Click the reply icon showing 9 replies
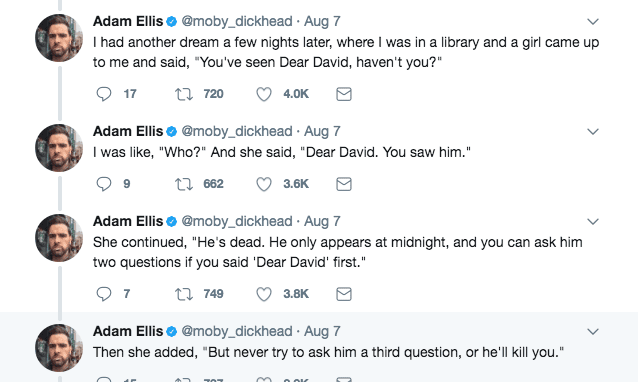This screenshot has height=382, width=638. pos(104,184)
